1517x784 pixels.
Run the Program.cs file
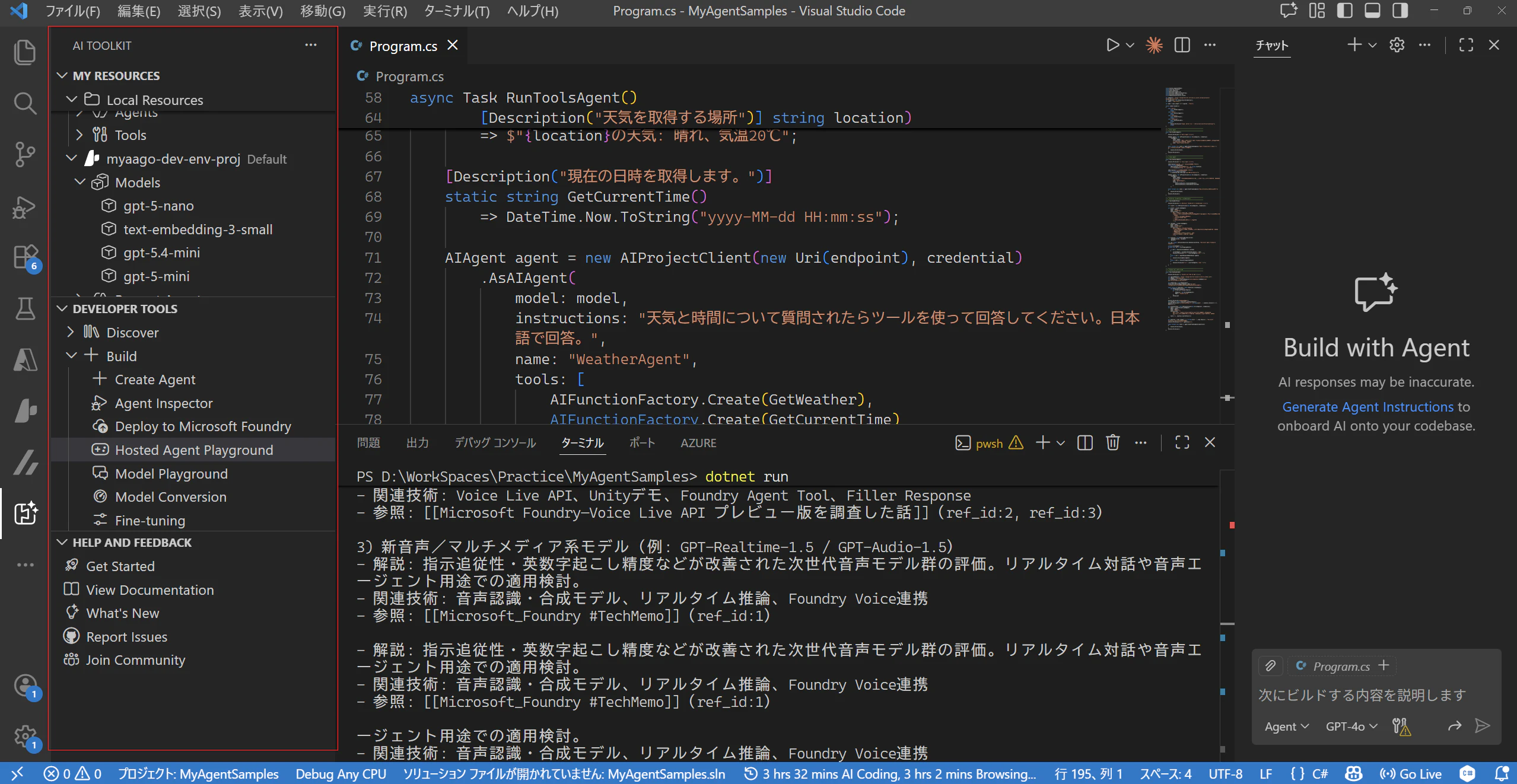[1112, 45]
